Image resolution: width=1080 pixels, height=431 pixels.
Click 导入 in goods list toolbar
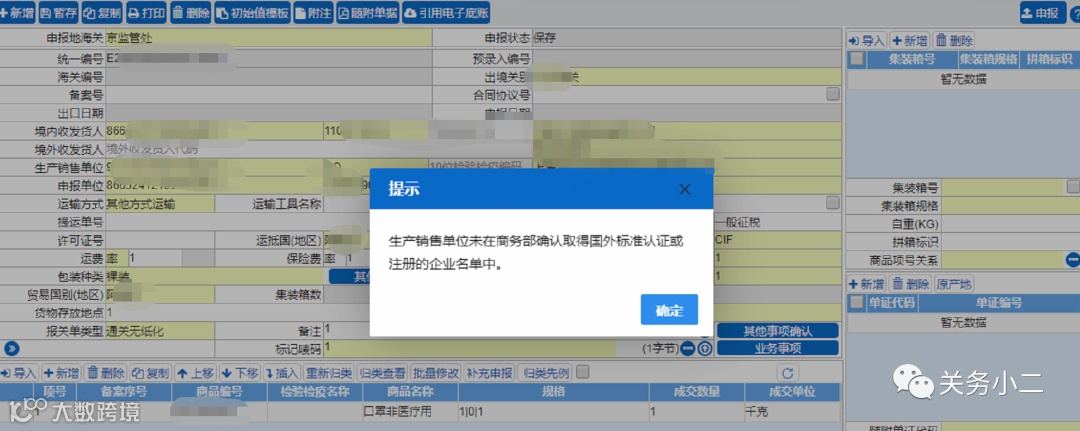pos(19,373)
